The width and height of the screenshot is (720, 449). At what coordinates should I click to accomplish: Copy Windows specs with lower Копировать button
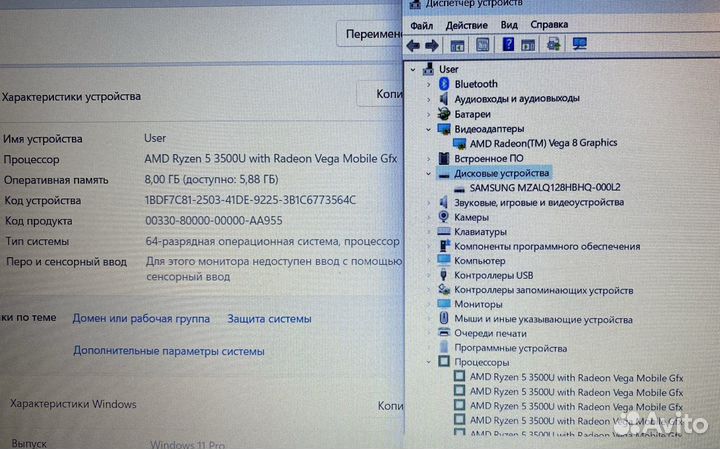click(x=390, y=405)
